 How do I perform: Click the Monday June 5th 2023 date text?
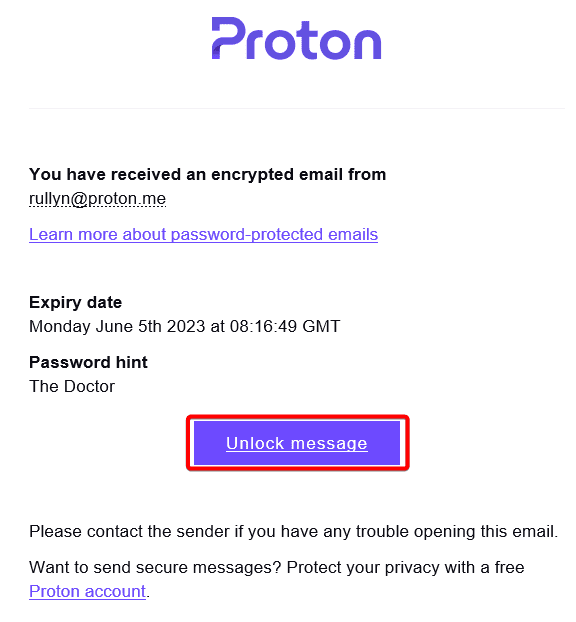coord(117,326)
